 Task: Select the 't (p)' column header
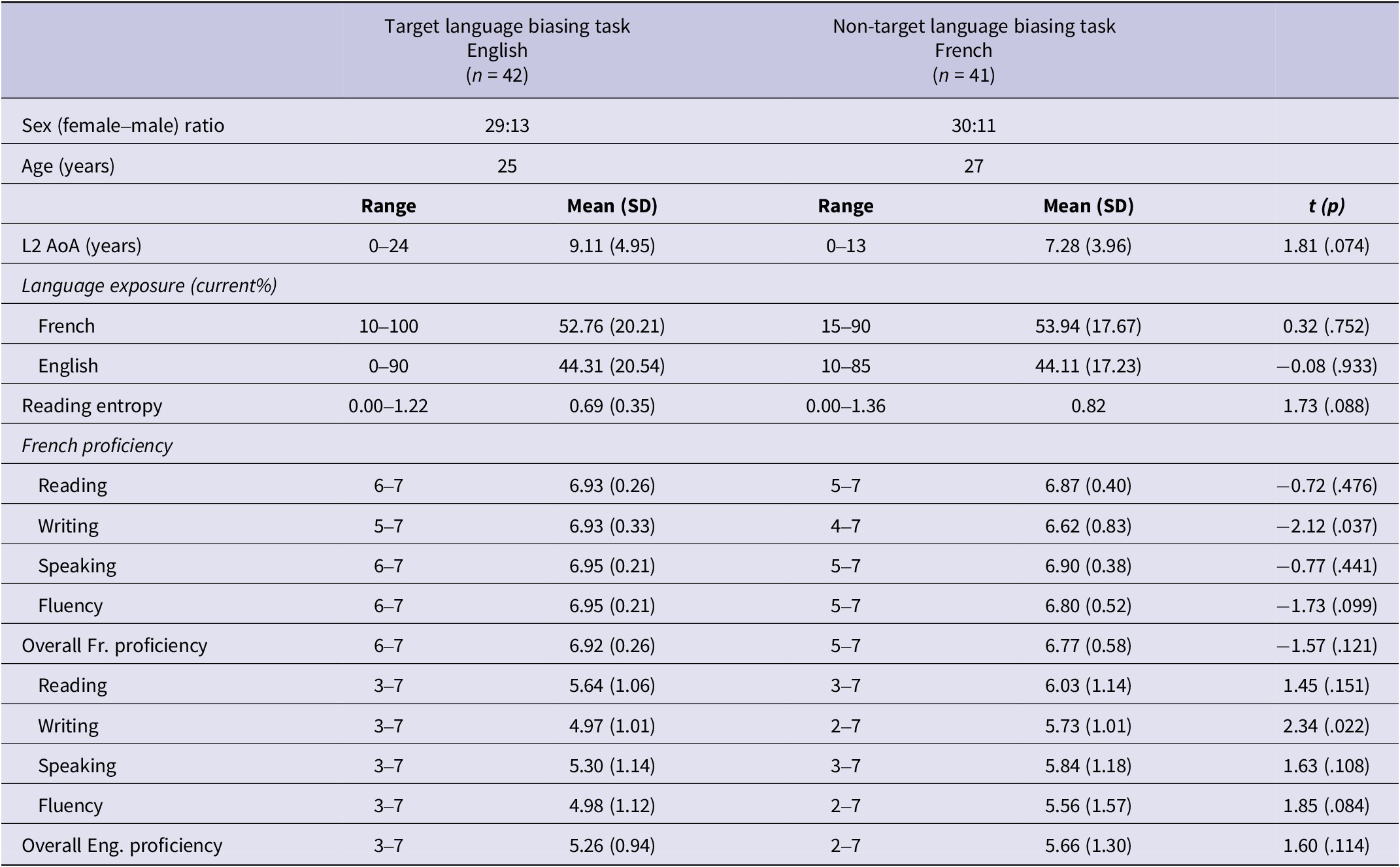coord(1326,206)
